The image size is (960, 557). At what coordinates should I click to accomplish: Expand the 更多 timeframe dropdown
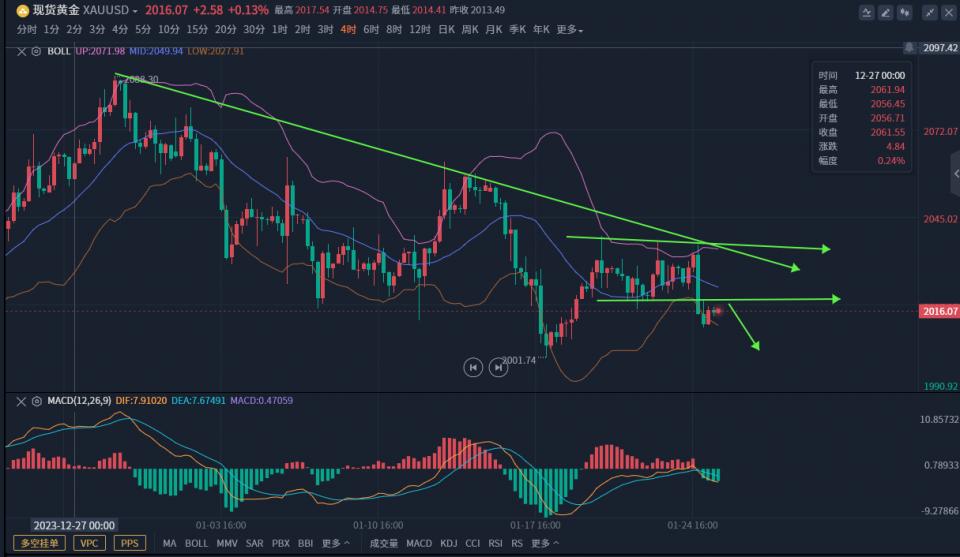point(570,30)
